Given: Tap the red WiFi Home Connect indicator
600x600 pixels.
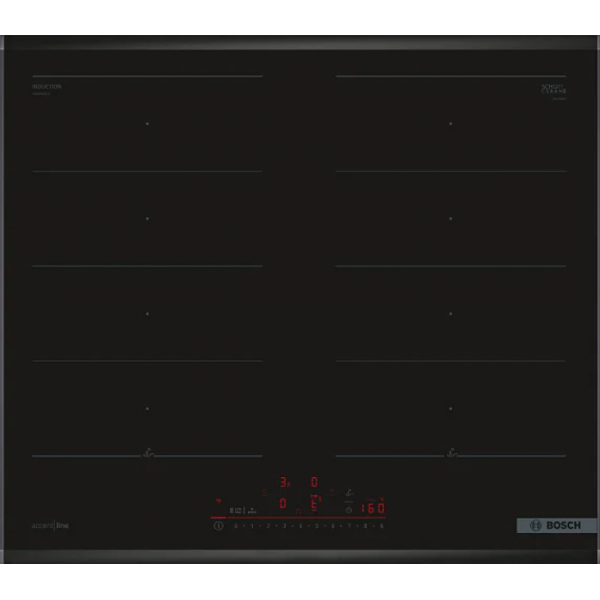Looking at the screenshot, I should click(218, 501).
